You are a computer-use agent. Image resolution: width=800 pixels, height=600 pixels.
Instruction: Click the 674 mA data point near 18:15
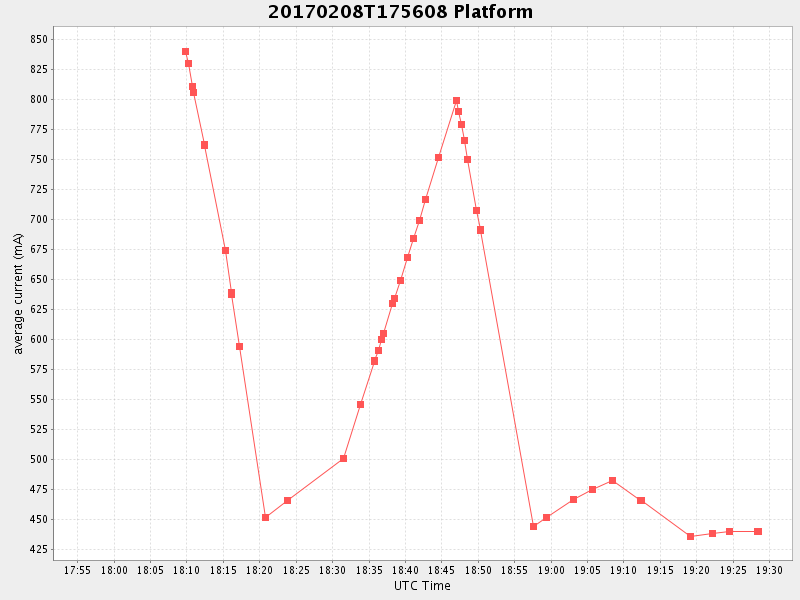(x=225, y=250)
